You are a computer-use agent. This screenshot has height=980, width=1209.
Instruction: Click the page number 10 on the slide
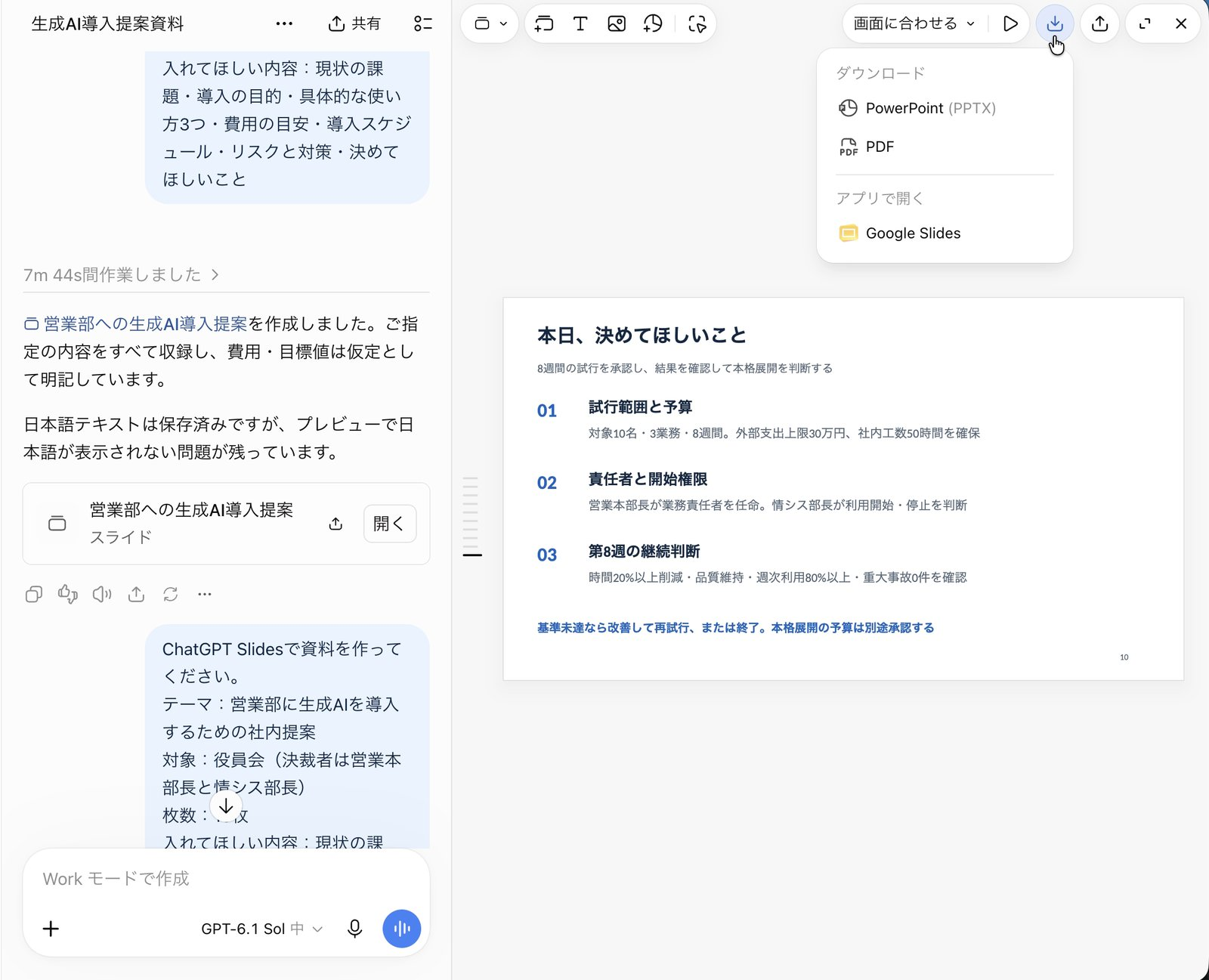point(1124,657)
